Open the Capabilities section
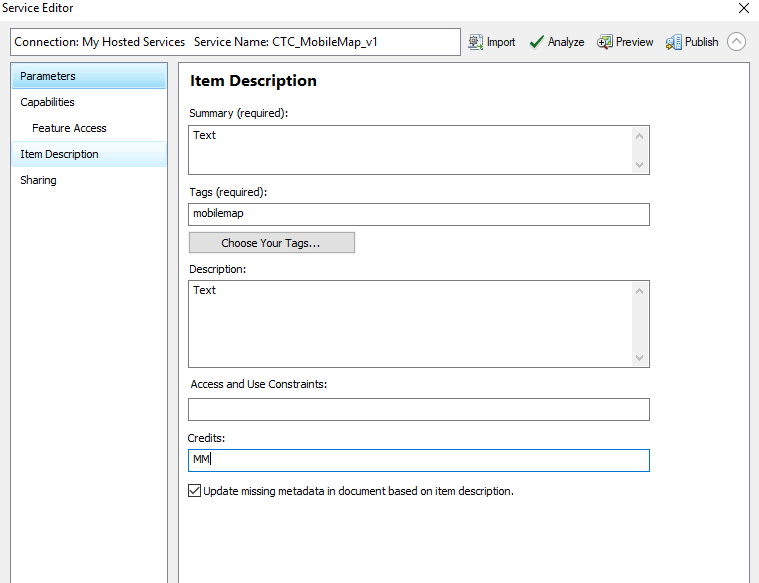 click(47, 102)
